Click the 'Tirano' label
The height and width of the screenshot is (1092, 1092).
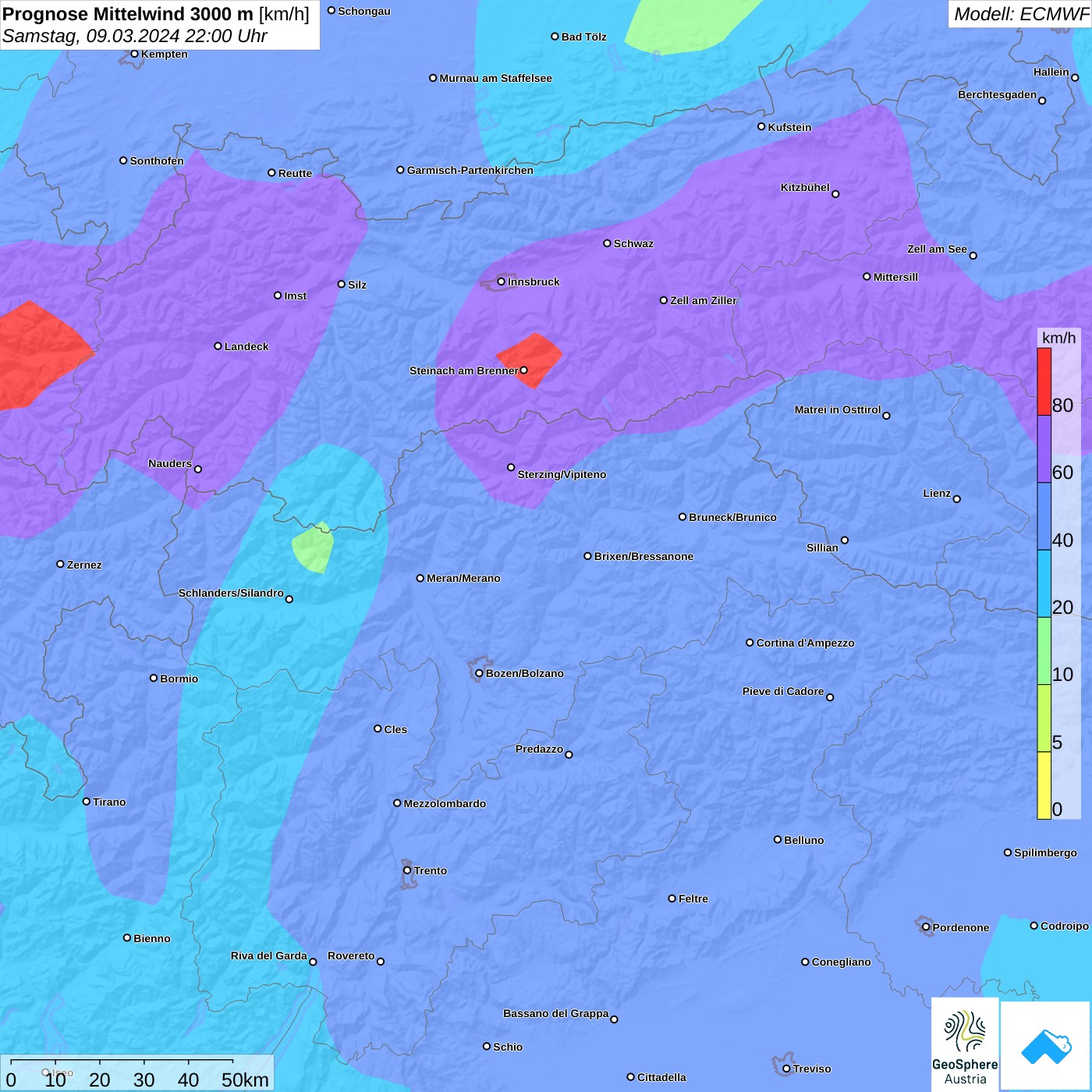[109, 802]
